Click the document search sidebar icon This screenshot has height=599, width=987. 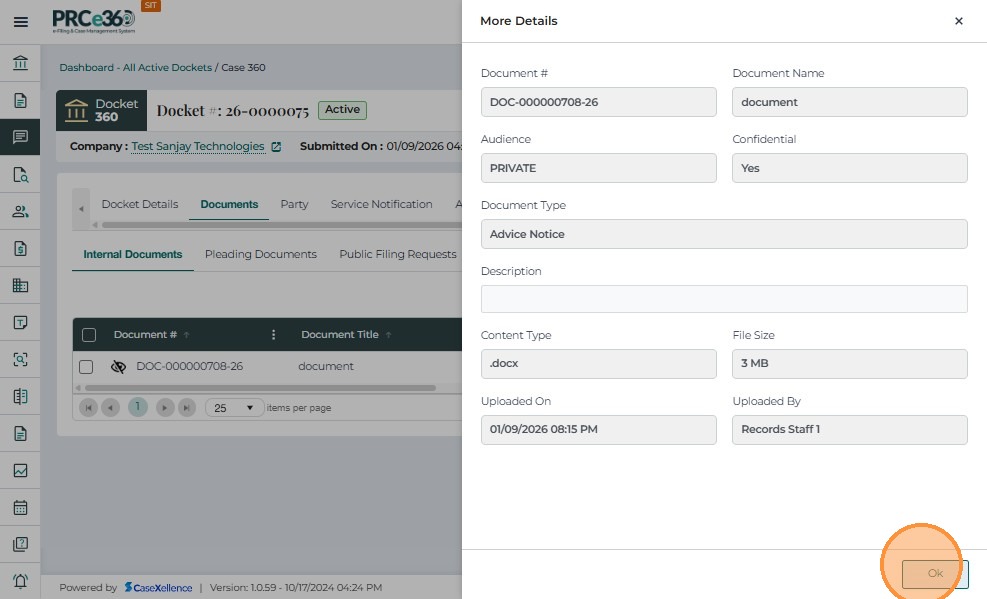[x=20, y=175]
